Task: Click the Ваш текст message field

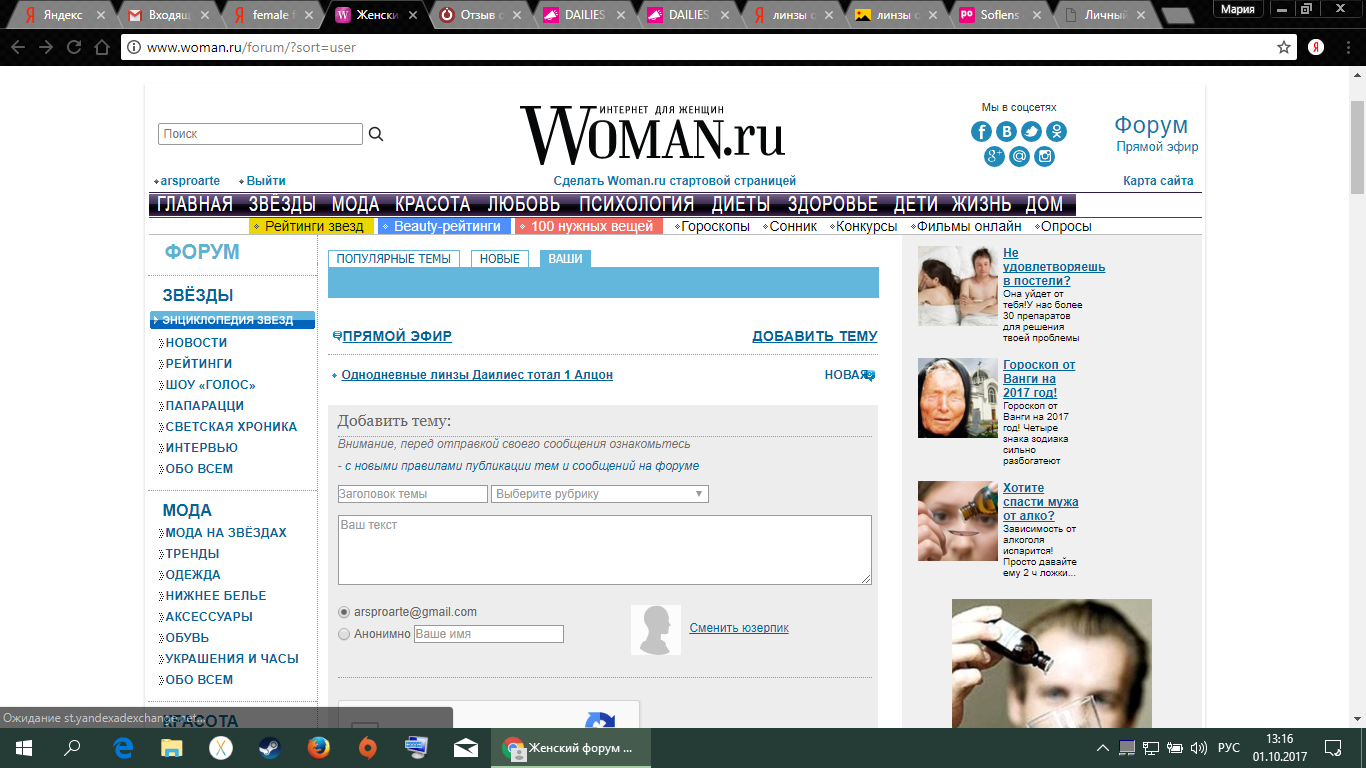Action: (x=604, y=550)
